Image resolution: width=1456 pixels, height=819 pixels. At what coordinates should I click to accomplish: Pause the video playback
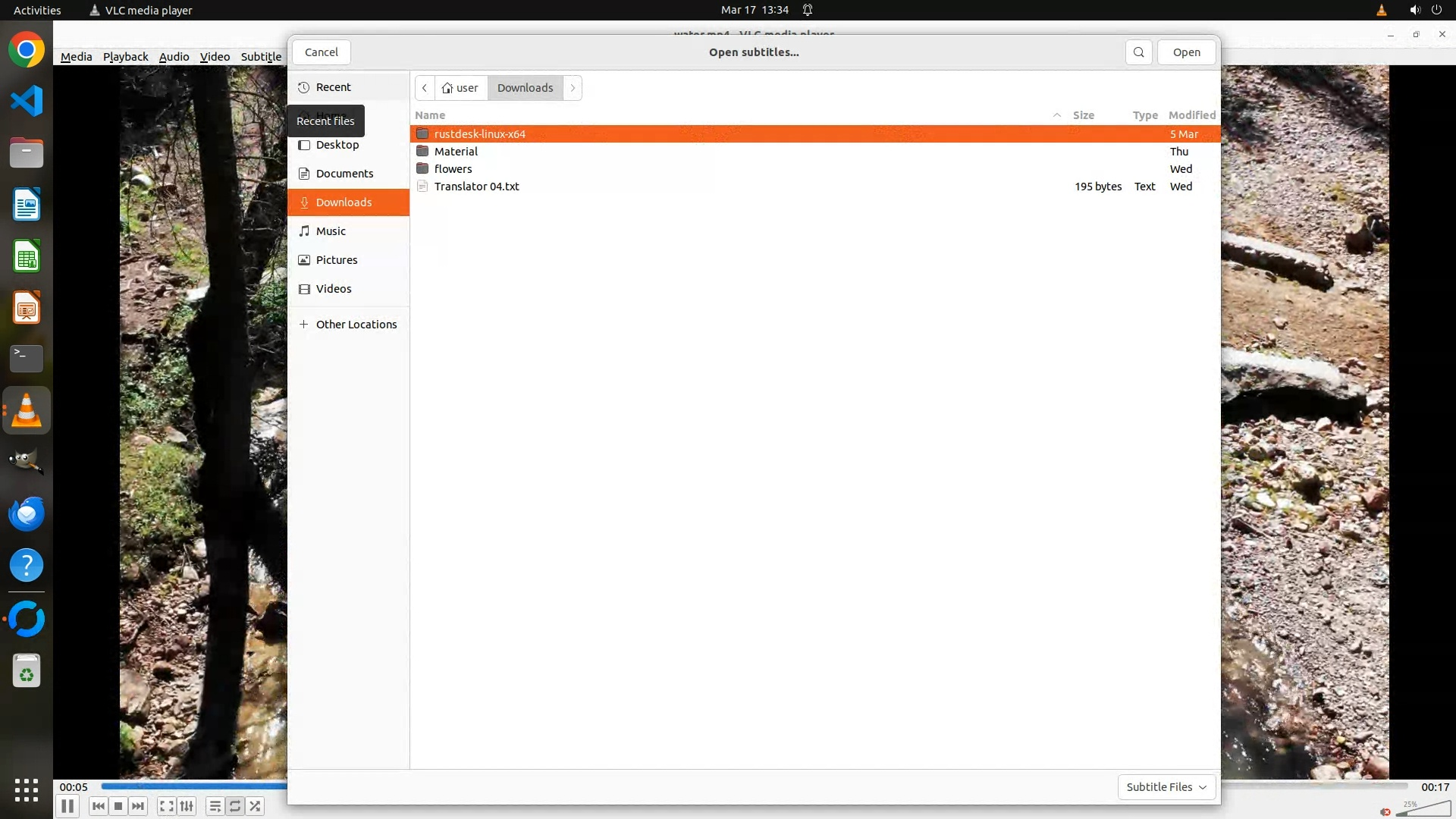point(67,806)
